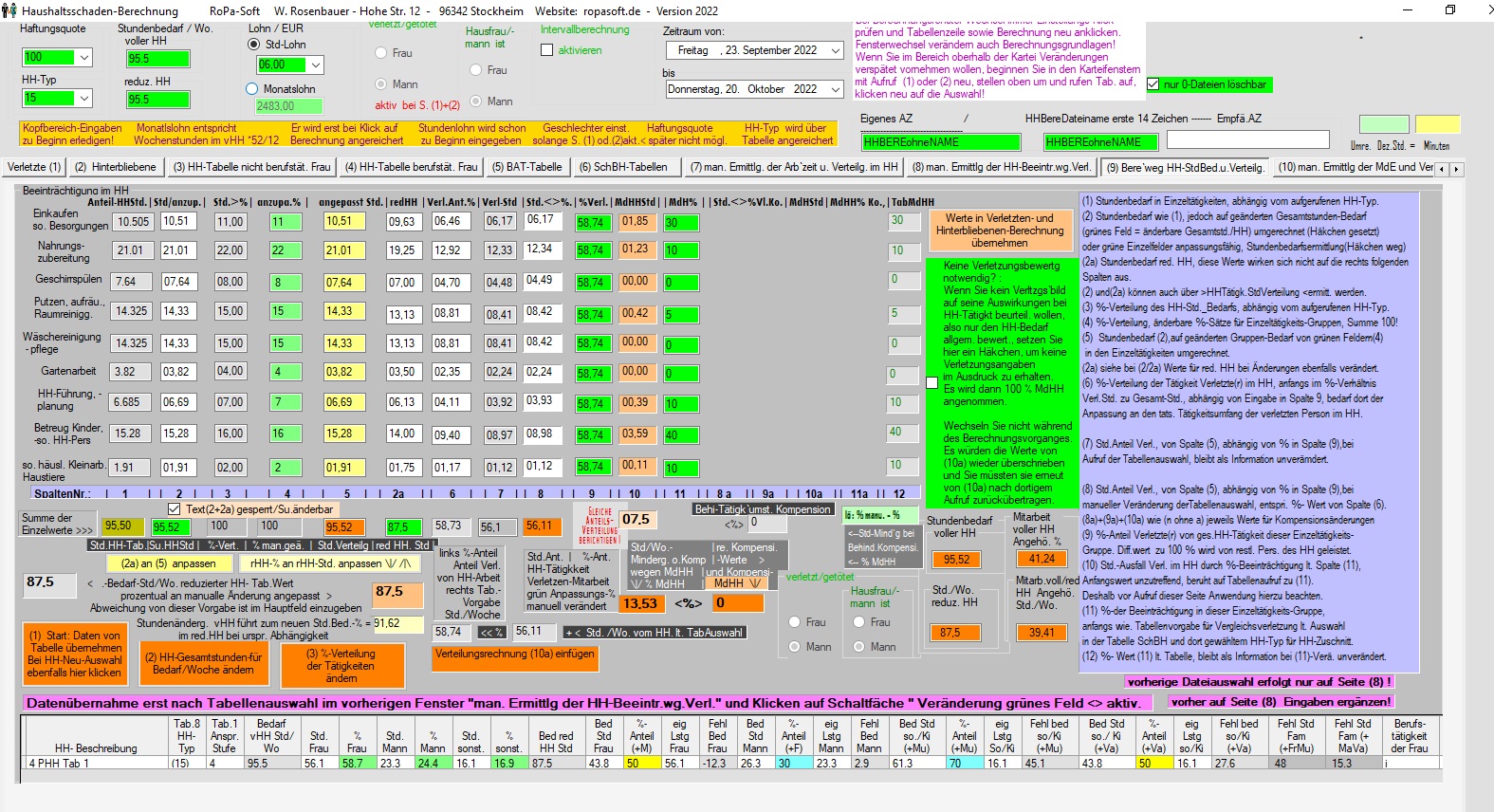Viewport: 1494px width, 812px height.
Task: Uncheck 'nur 0-Dateien löschbar' checkbox
Action: pyautogui.click(x=1153, y=84)
